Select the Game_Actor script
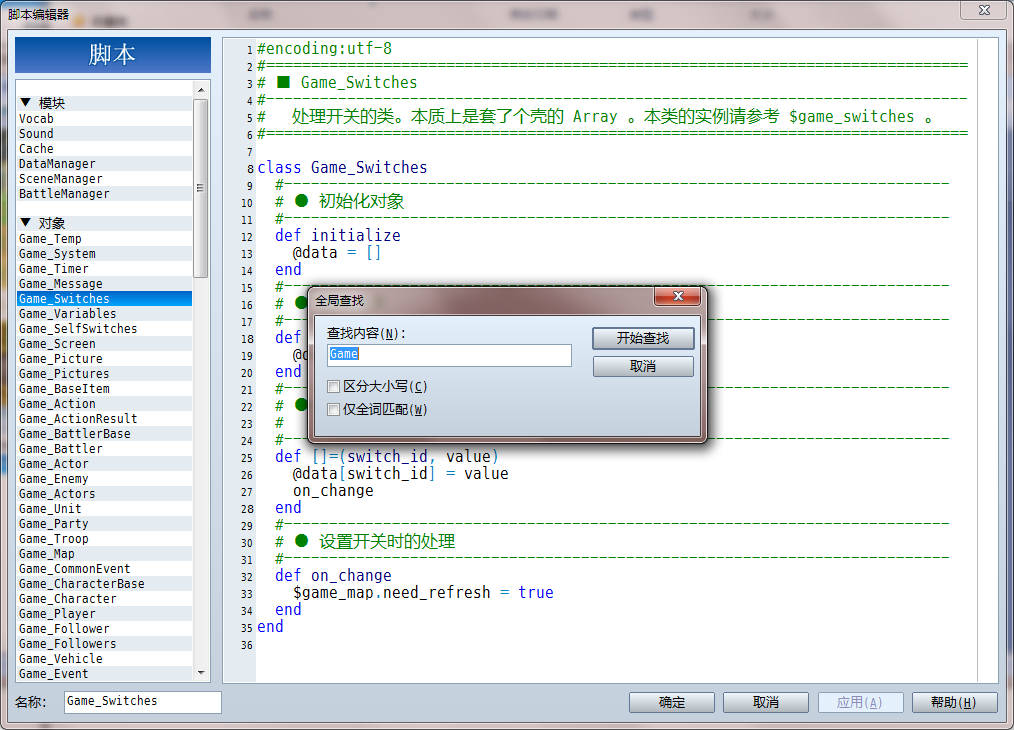 click(105, 464)
